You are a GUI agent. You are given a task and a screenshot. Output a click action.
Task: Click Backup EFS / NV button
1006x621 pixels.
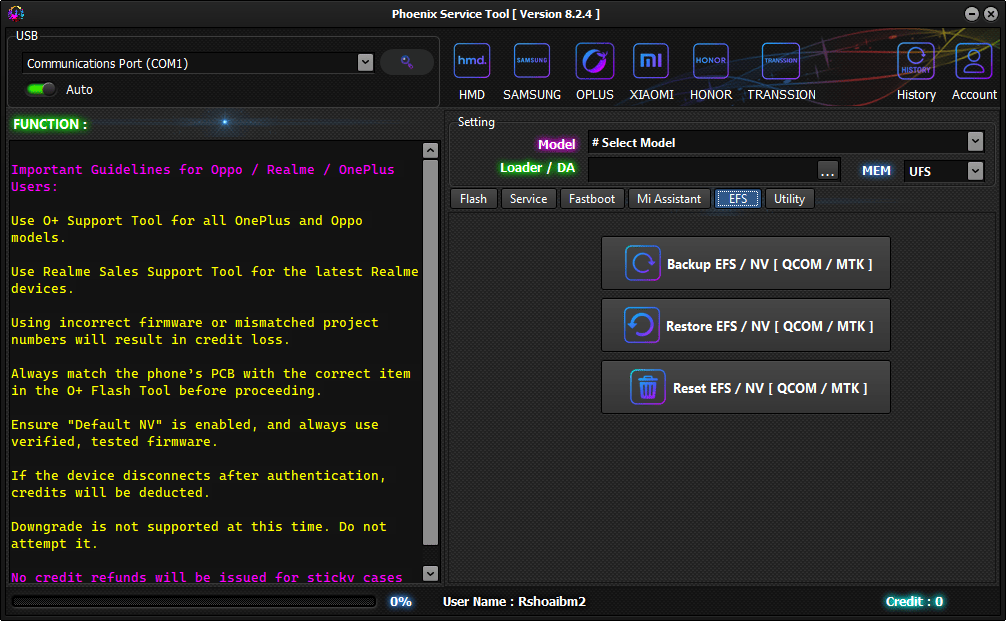click(x=745, y=264)
